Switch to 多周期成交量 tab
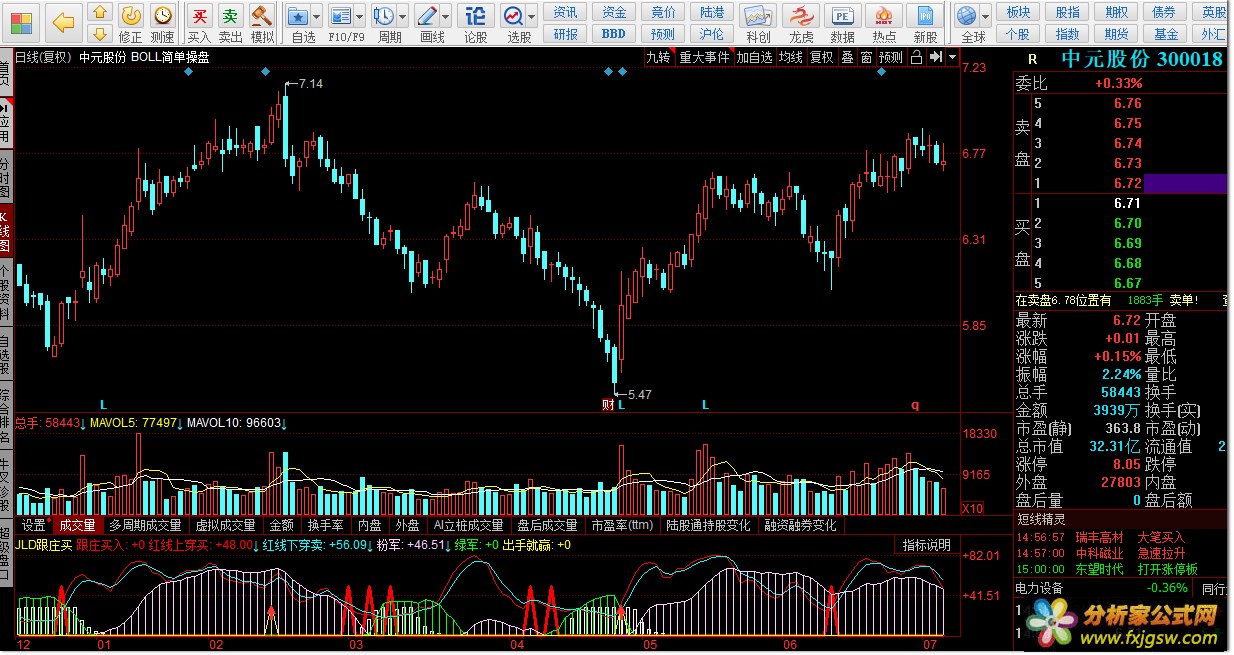Image resolution: width=1234 pixels, height=655 pixels. pyautogui.click(x=146, y=525)
